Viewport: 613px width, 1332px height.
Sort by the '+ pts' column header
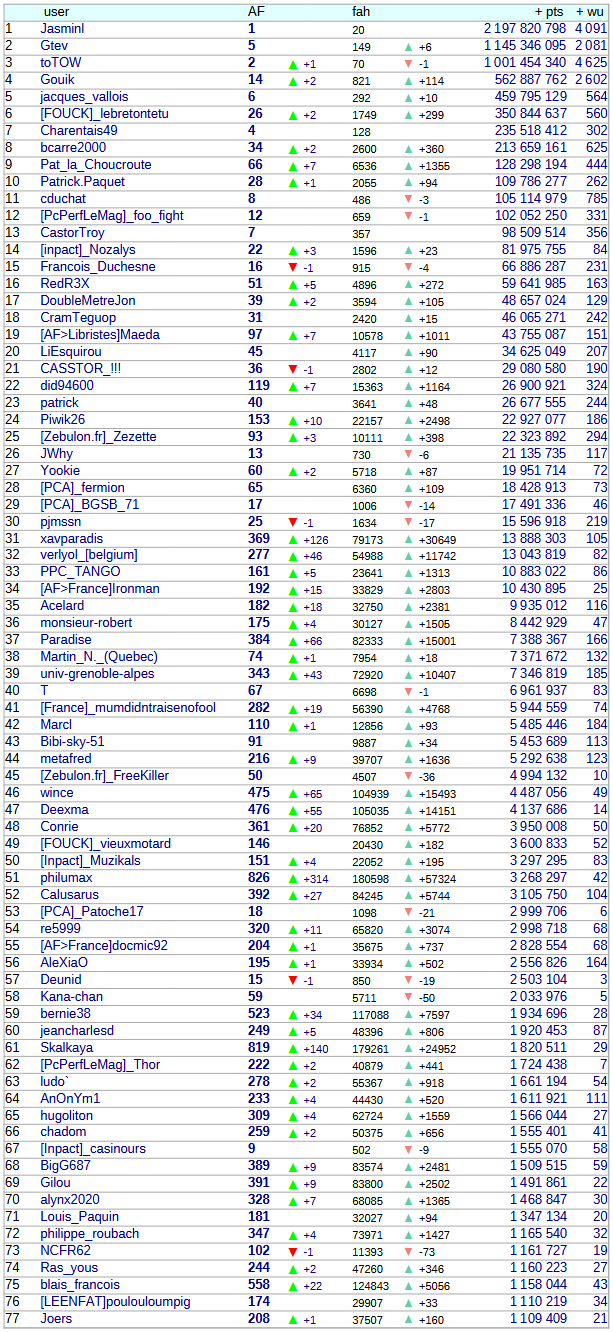click(x=547, y=12)
